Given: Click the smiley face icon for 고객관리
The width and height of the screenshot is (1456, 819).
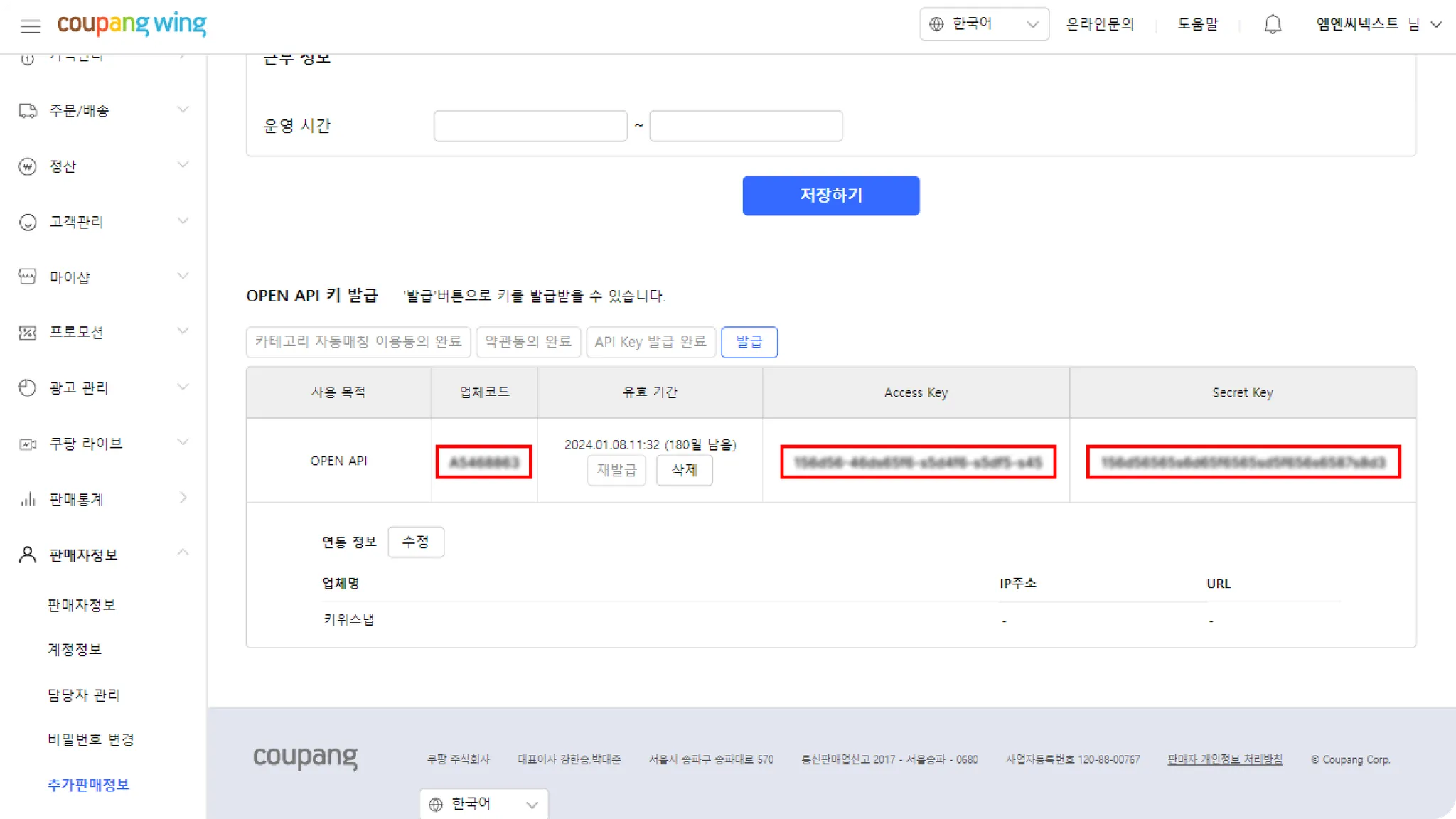Looking at the screenshot, I should pos(28,223).
